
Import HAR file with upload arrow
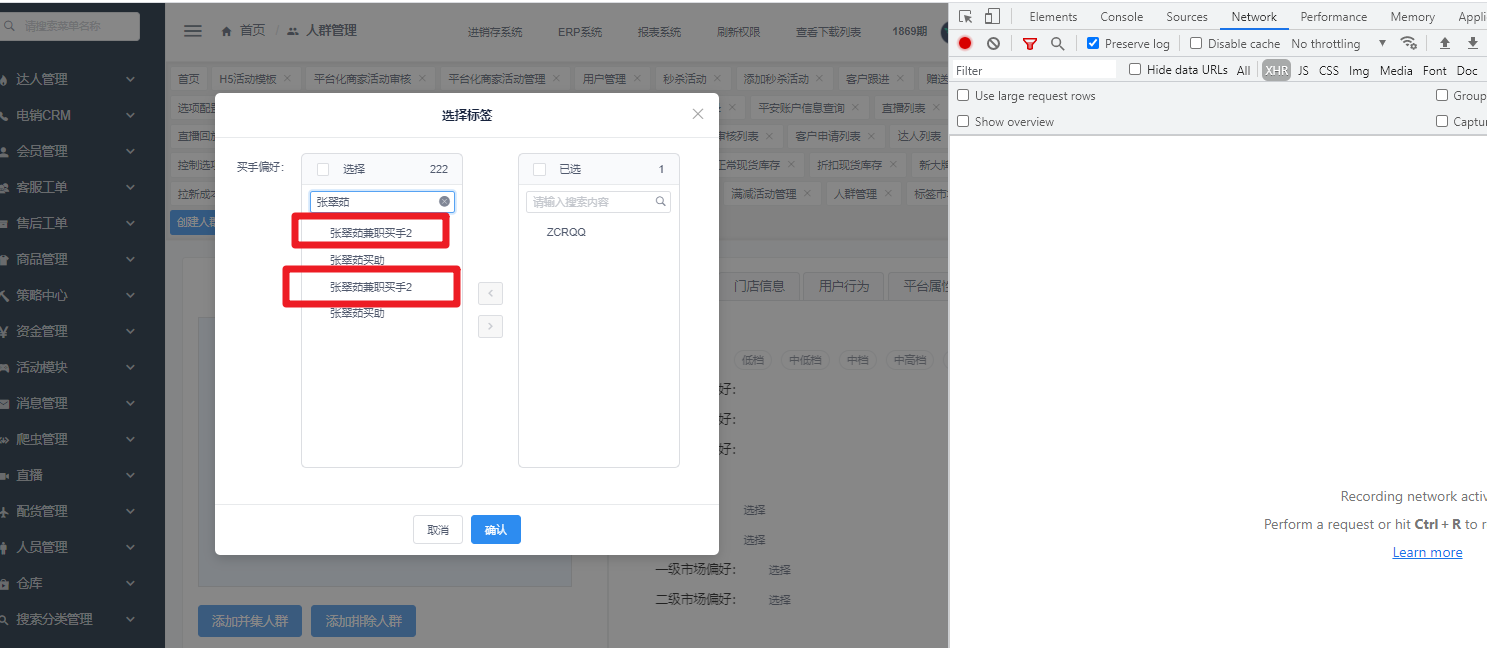pos(1444,43)
